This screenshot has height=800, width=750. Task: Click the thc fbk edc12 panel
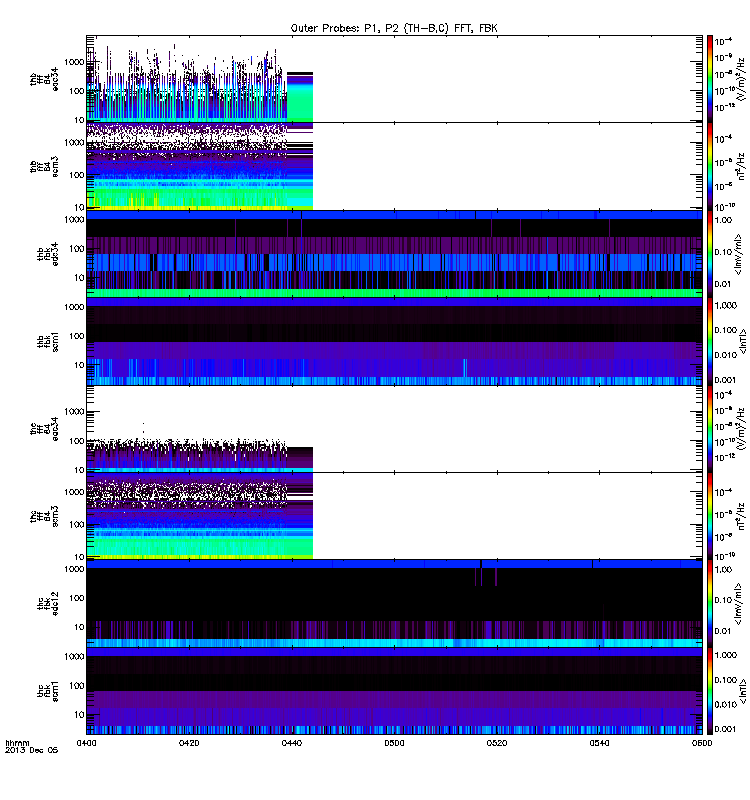tap(394, 604)
